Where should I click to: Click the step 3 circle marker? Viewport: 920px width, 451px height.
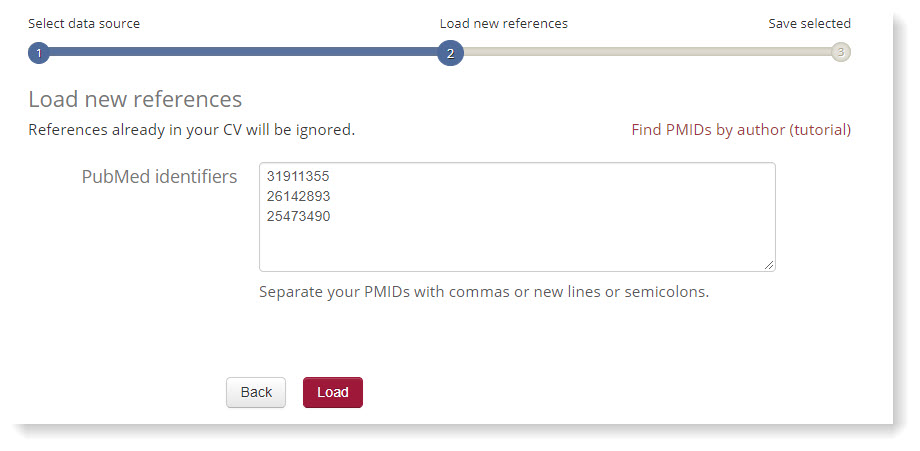pyautogui.click(x=841, y=52)
